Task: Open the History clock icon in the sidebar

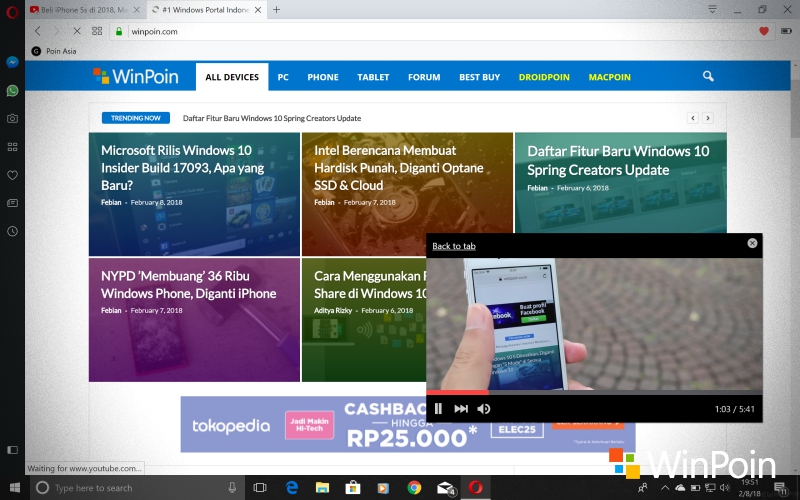Action: pos(12,231)
